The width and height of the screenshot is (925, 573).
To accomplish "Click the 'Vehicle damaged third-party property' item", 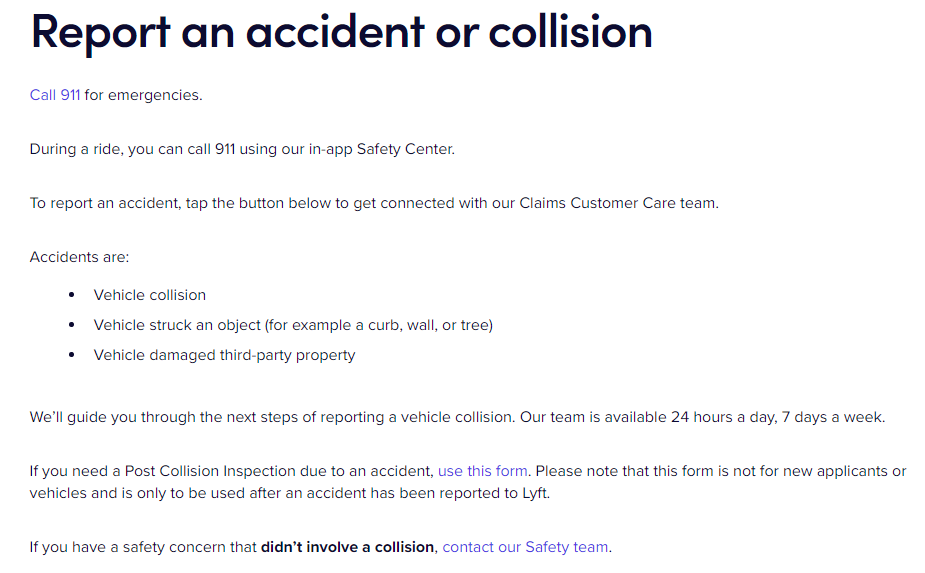I will [224, 355].
